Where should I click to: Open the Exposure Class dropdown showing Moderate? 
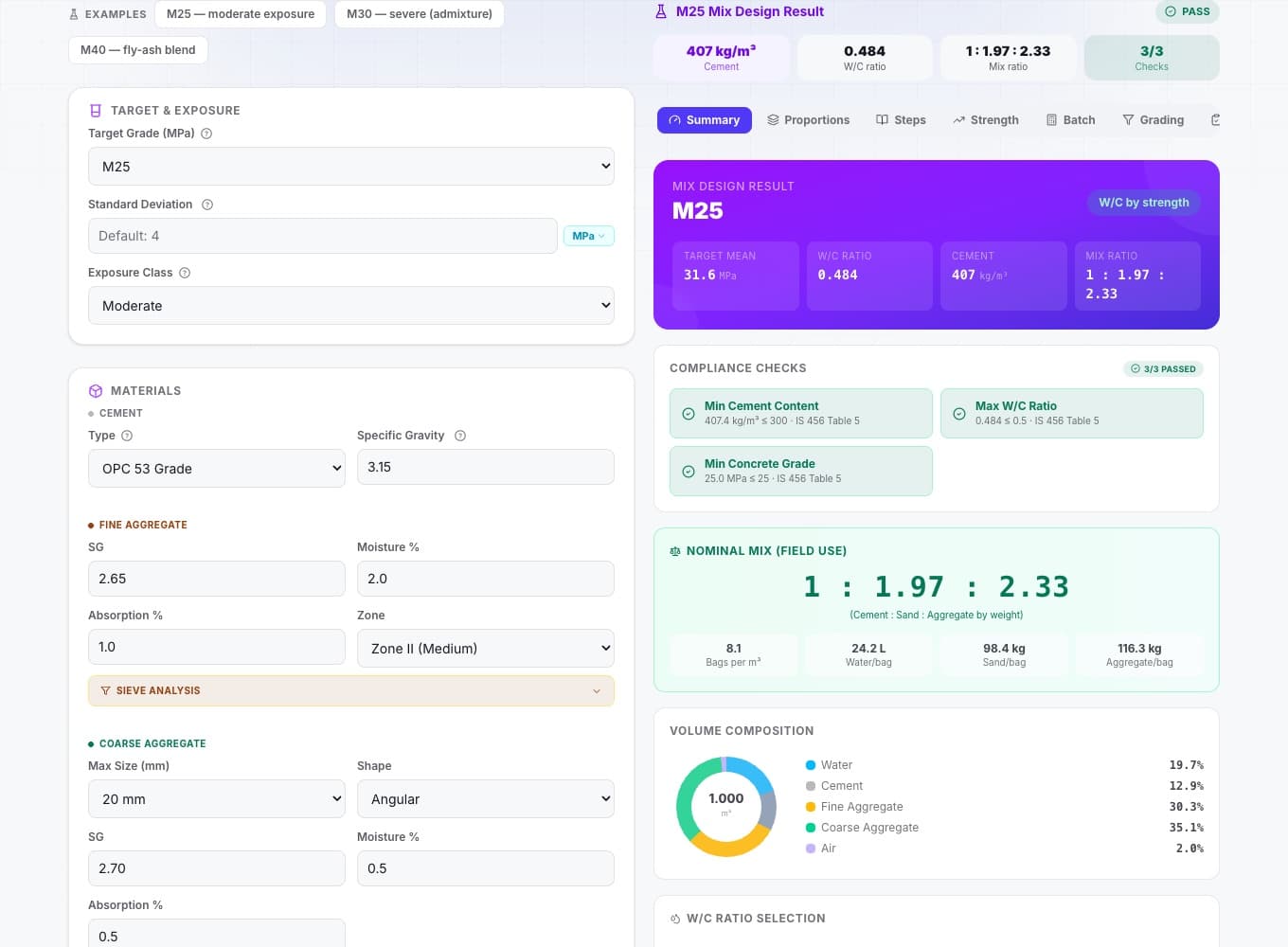351,306
